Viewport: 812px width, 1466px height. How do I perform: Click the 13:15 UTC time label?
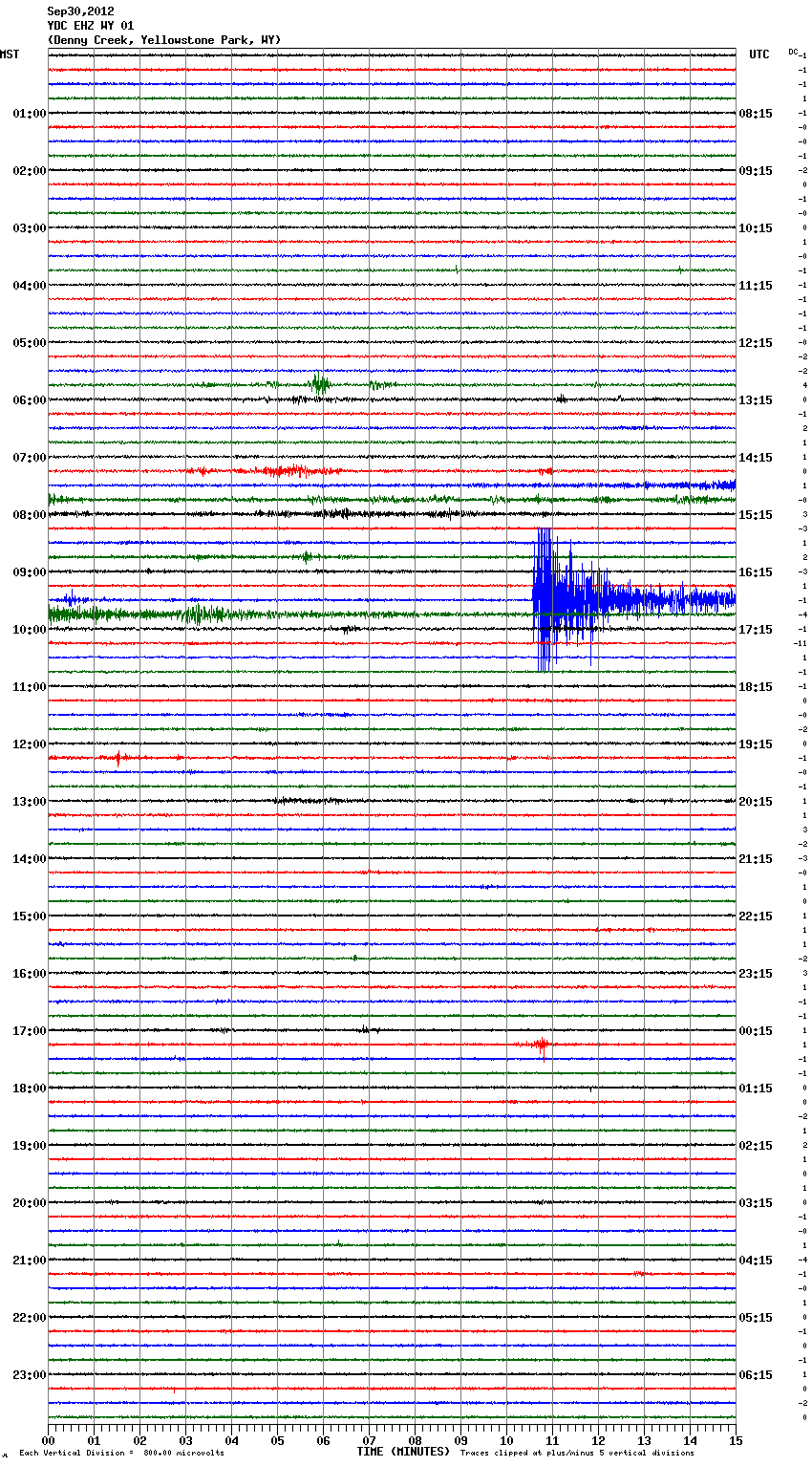(x=756, y=400)
